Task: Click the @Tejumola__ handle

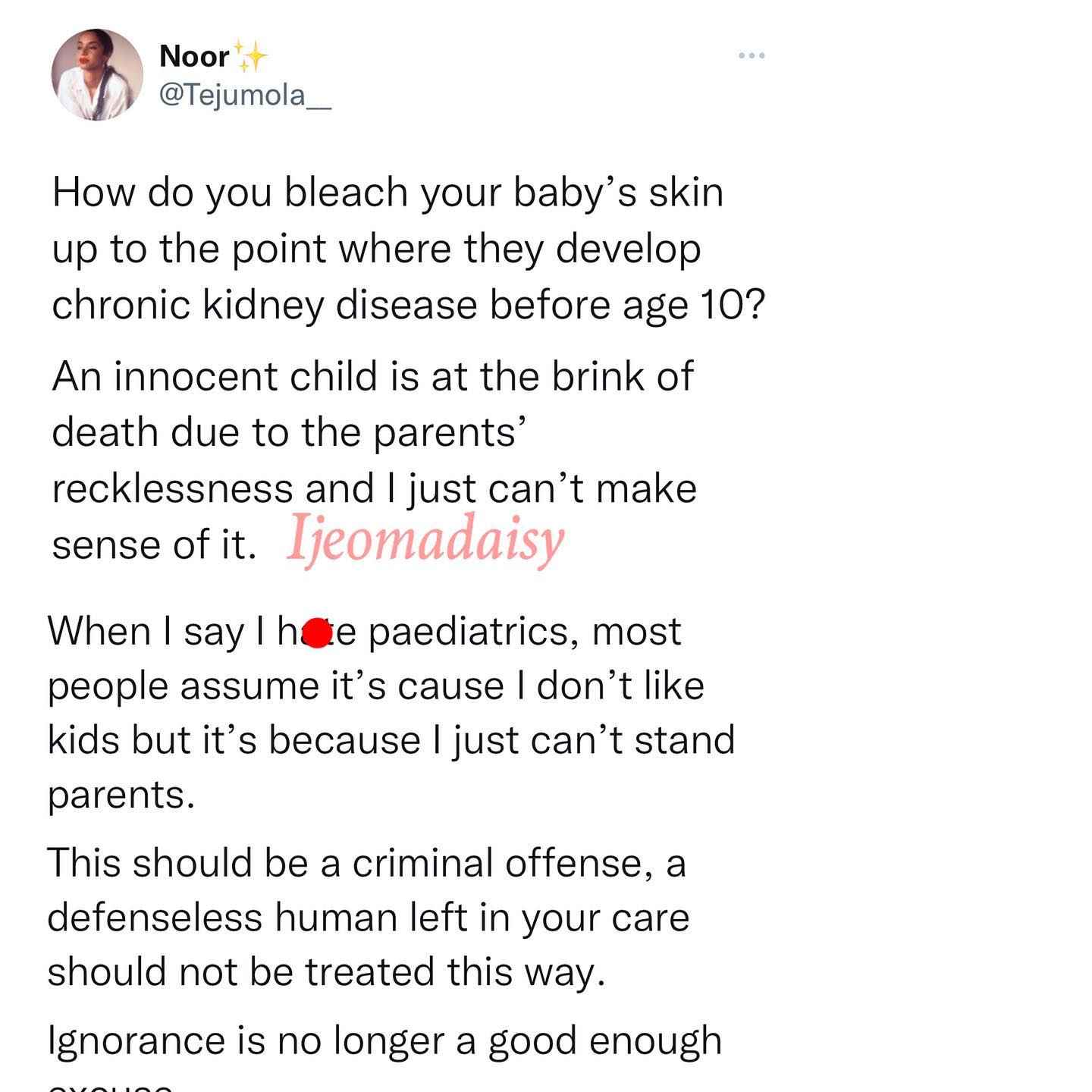Action: [x=245, y=96]
